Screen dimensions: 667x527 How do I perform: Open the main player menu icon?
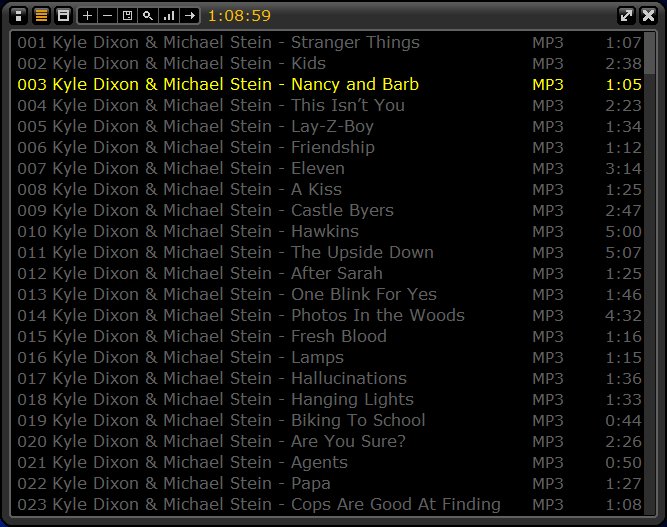click(18, 16)
